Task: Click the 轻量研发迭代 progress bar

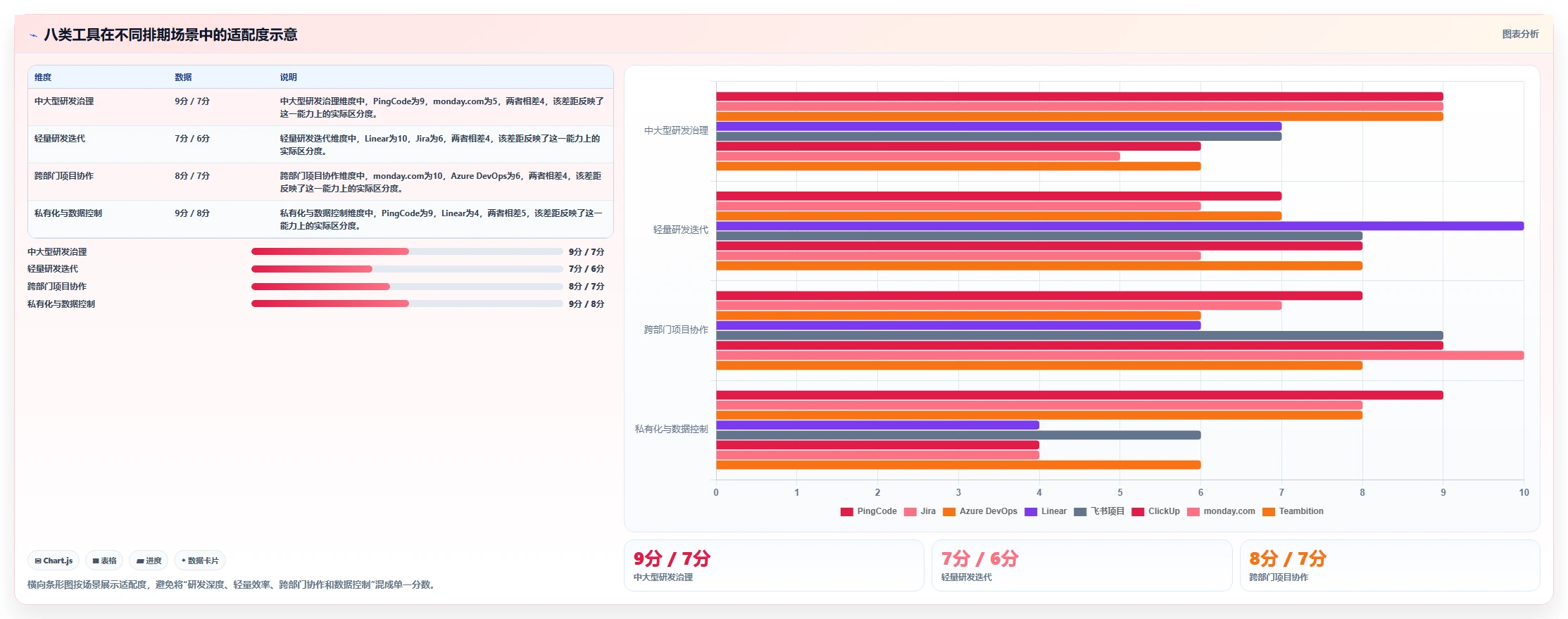Action: pyautogui.click(x=407, y=269)
